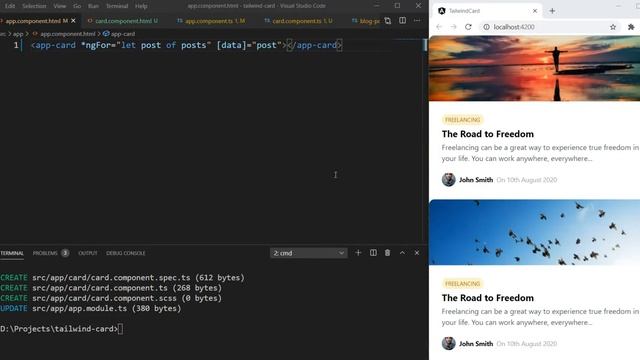Open a new browser tab

click(x=552, y=11)
